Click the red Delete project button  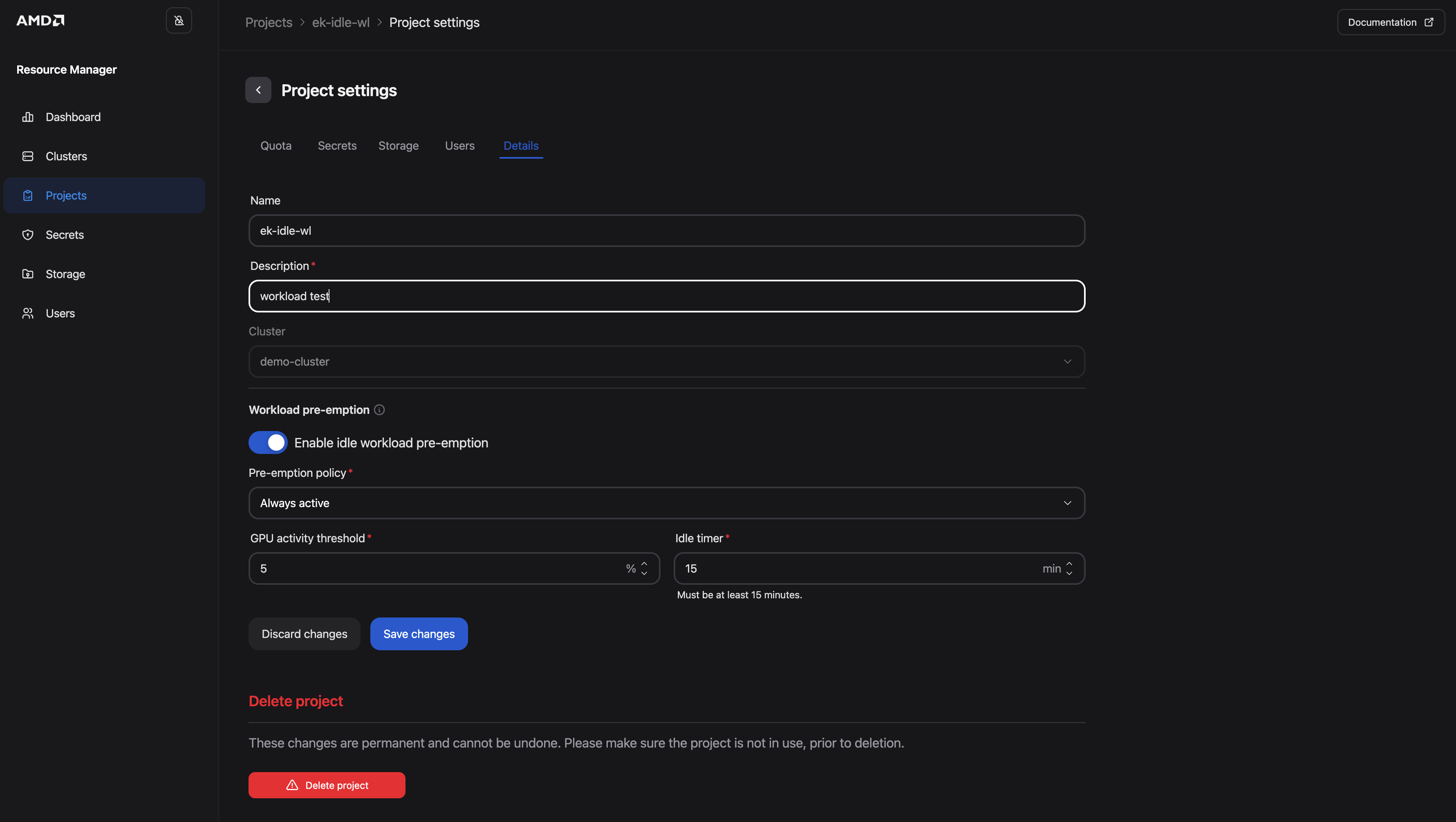tap(327, 785)
